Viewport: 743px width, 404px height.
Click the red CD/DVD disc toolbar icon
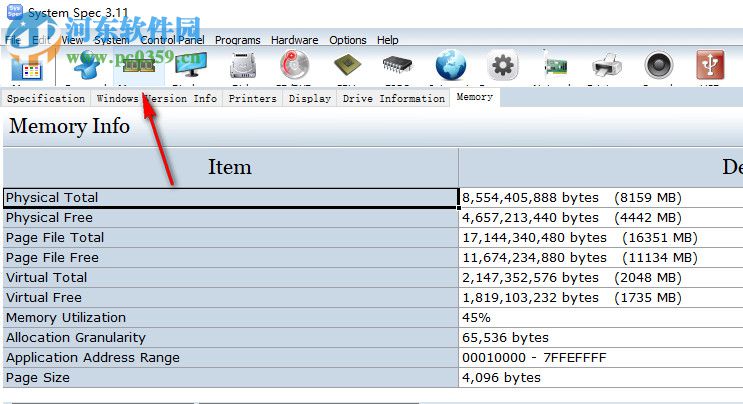click(294, 65)
